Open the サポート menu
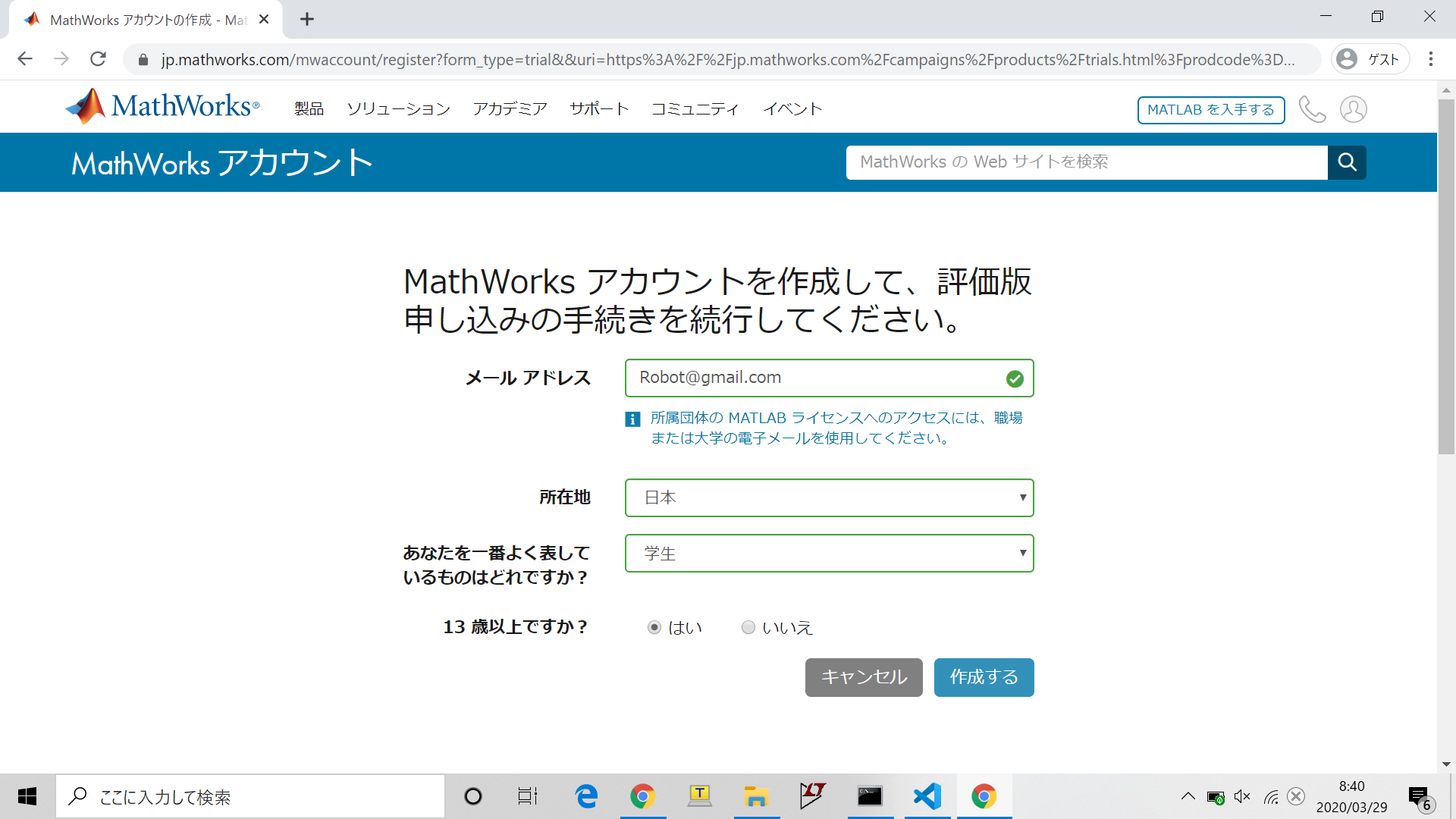 pyautogui.click(x=599, y=109)
